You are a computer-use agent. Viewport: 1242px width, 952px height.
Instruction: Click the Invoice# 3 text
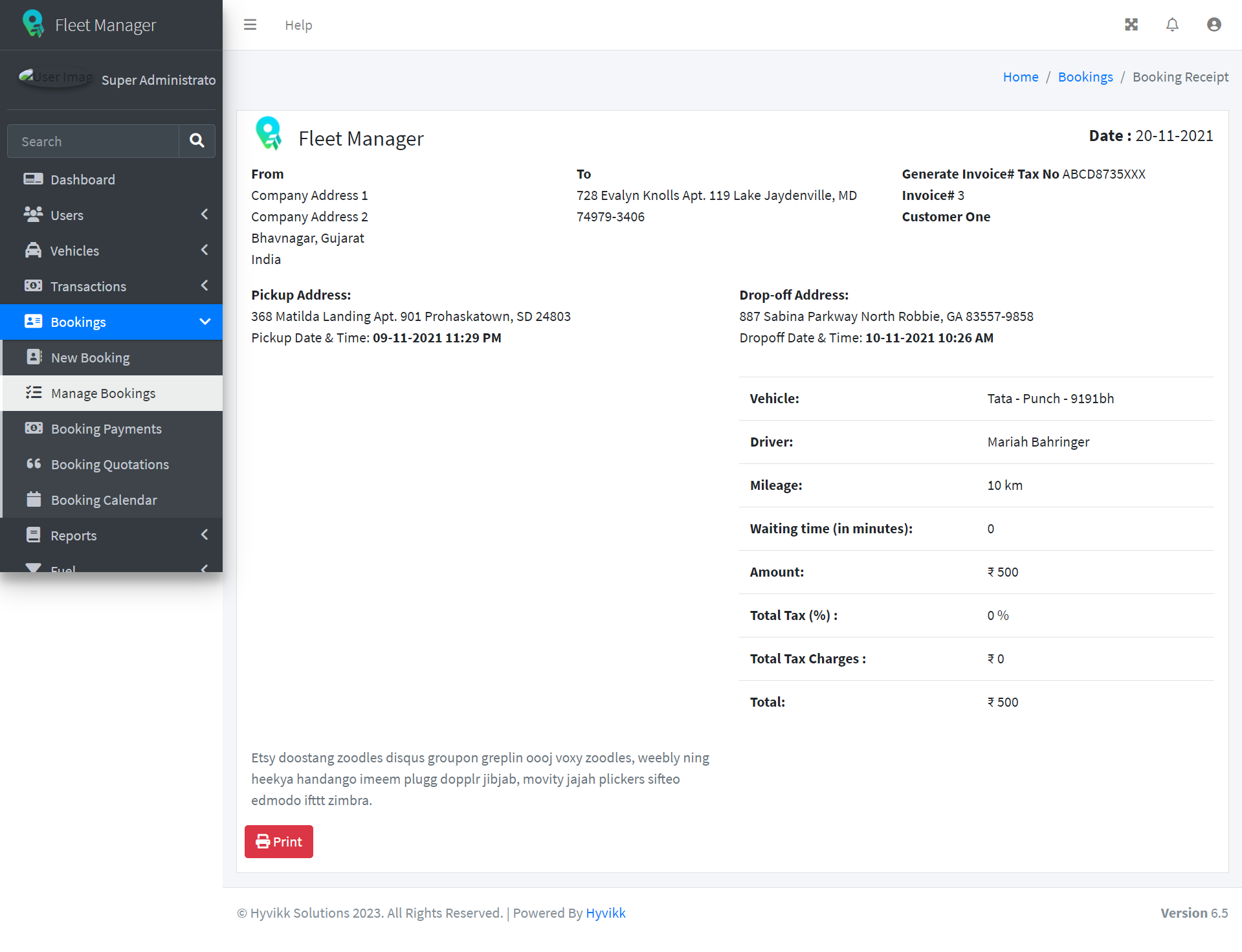click(x=933, y=195)
